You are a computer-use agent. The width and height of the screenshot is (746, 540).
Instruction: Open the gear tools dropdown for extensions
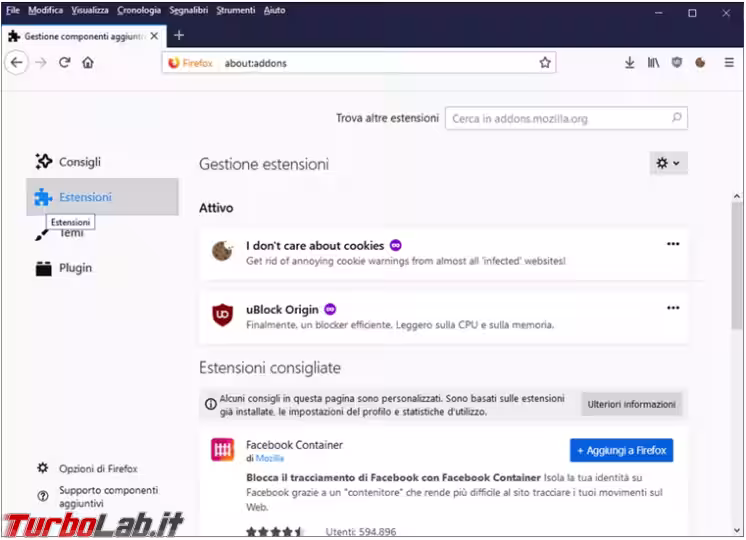click(668, 163)
